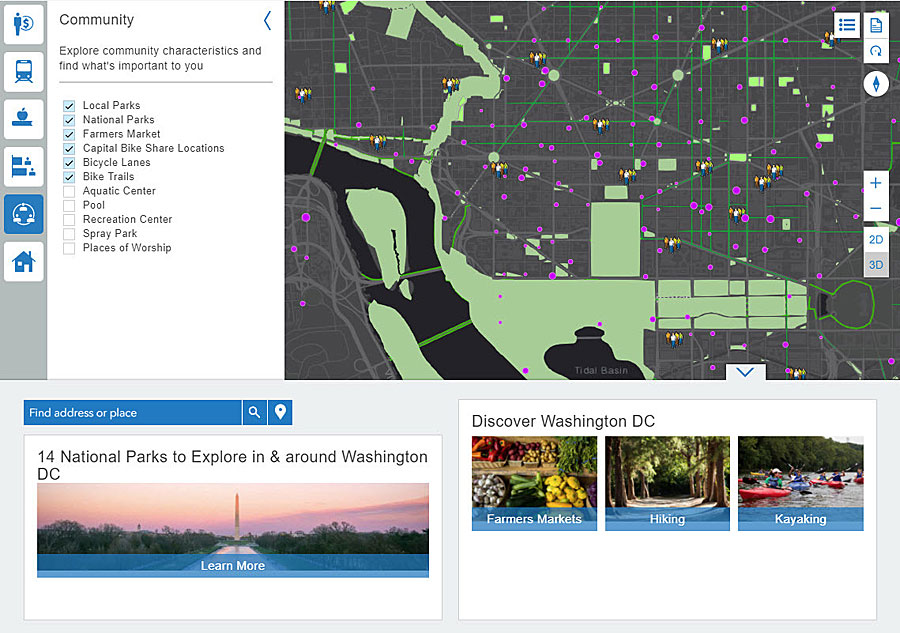This screenshot has width=900, height=633.
Task: Enable the Aquatic Center layer
Action: (x=69, y=191)
